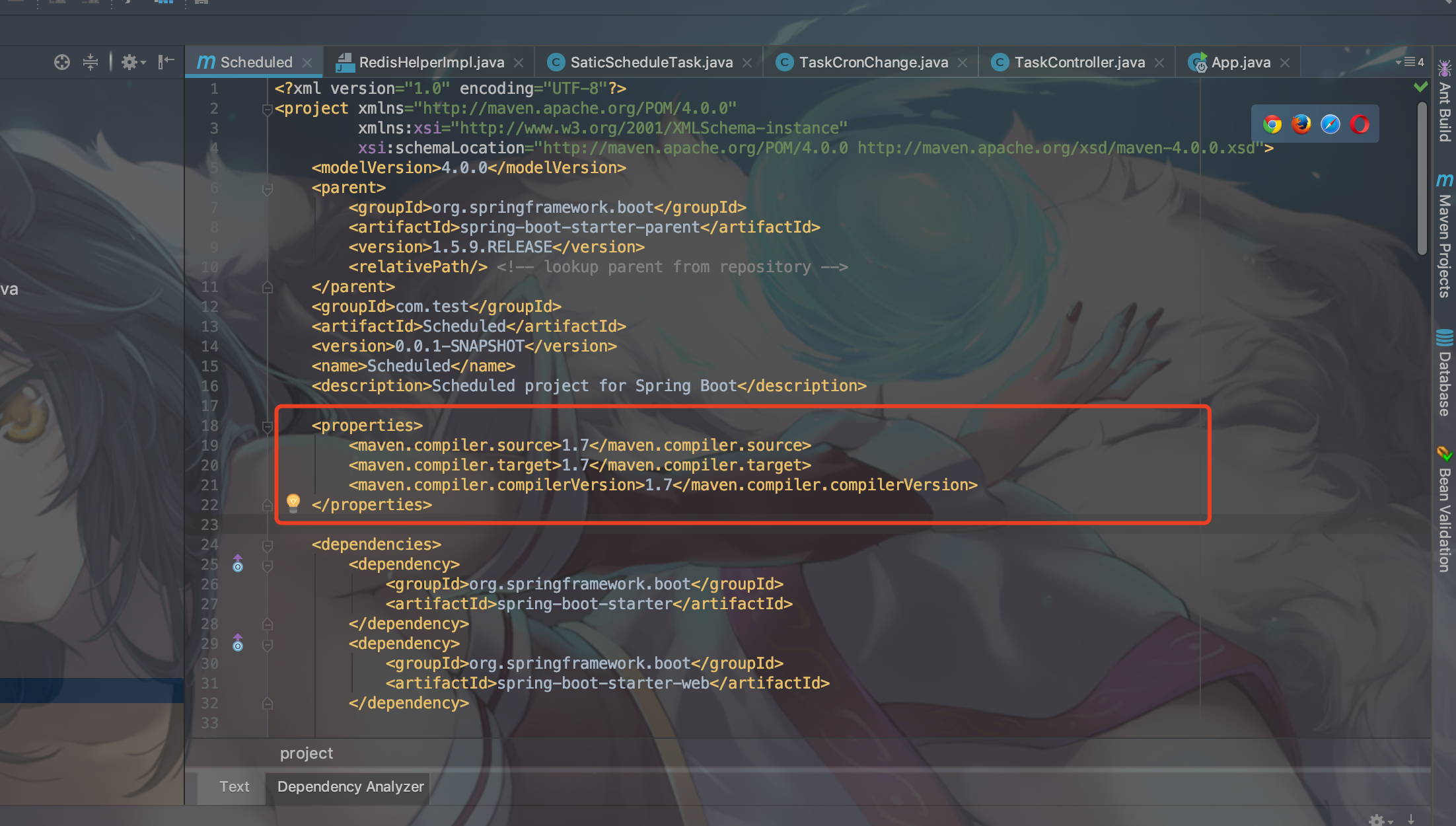Switch to Dependency Analyzer tab
Image resolution: width=1456 pixels, height=826 pixels.
[x=350, y=786]
